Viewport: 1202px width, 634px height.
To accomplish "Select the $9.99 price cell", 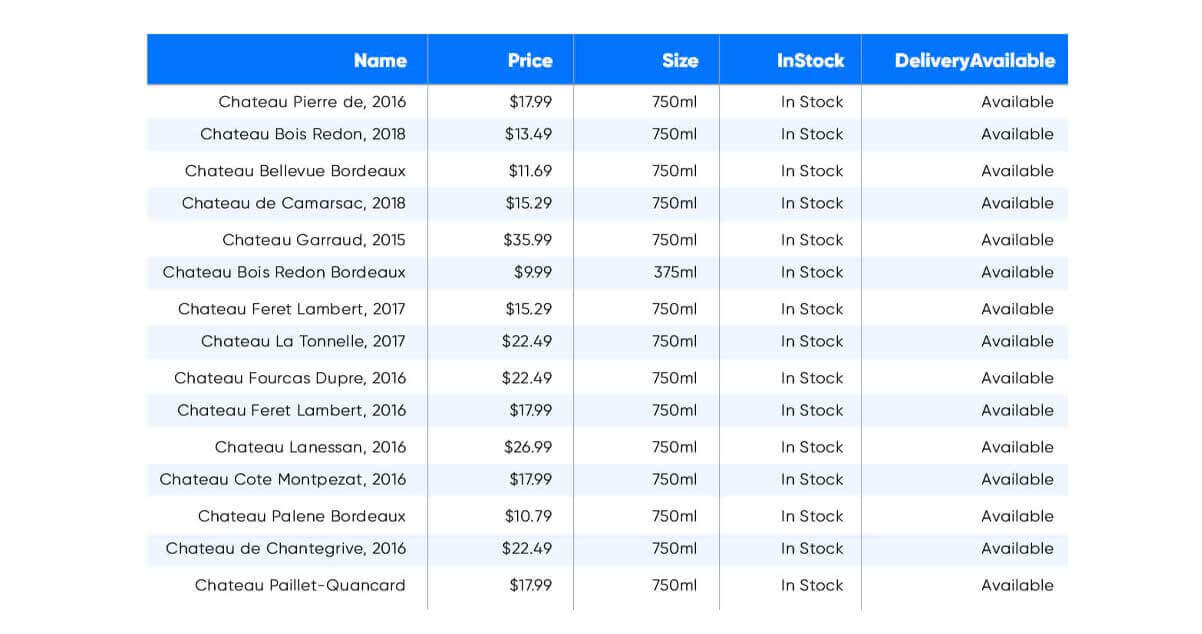I will click(533, 272).
